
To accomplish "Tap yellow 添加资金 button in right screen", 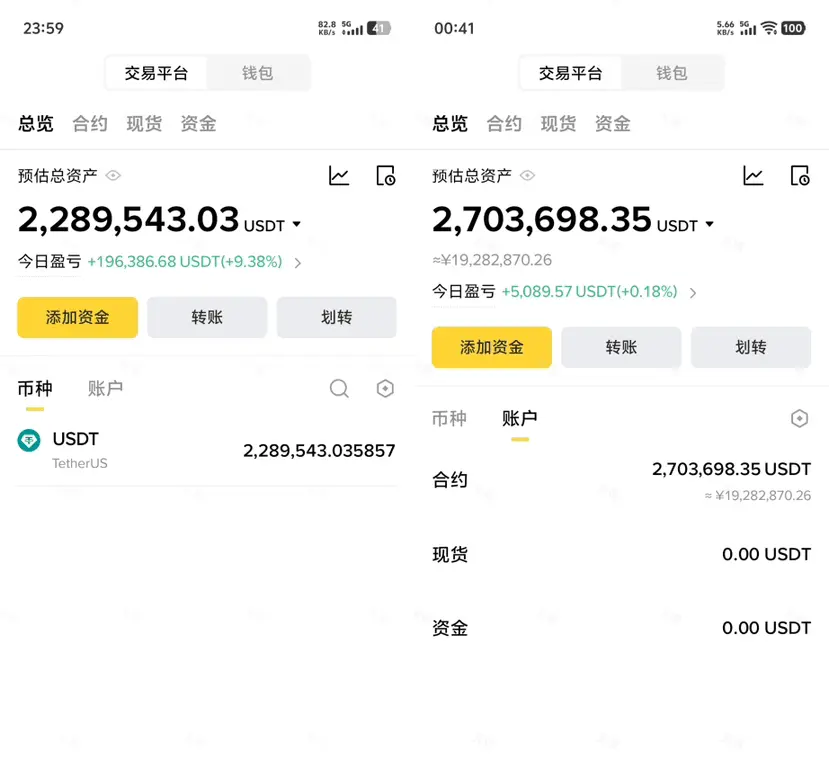I will pos(492,347).
